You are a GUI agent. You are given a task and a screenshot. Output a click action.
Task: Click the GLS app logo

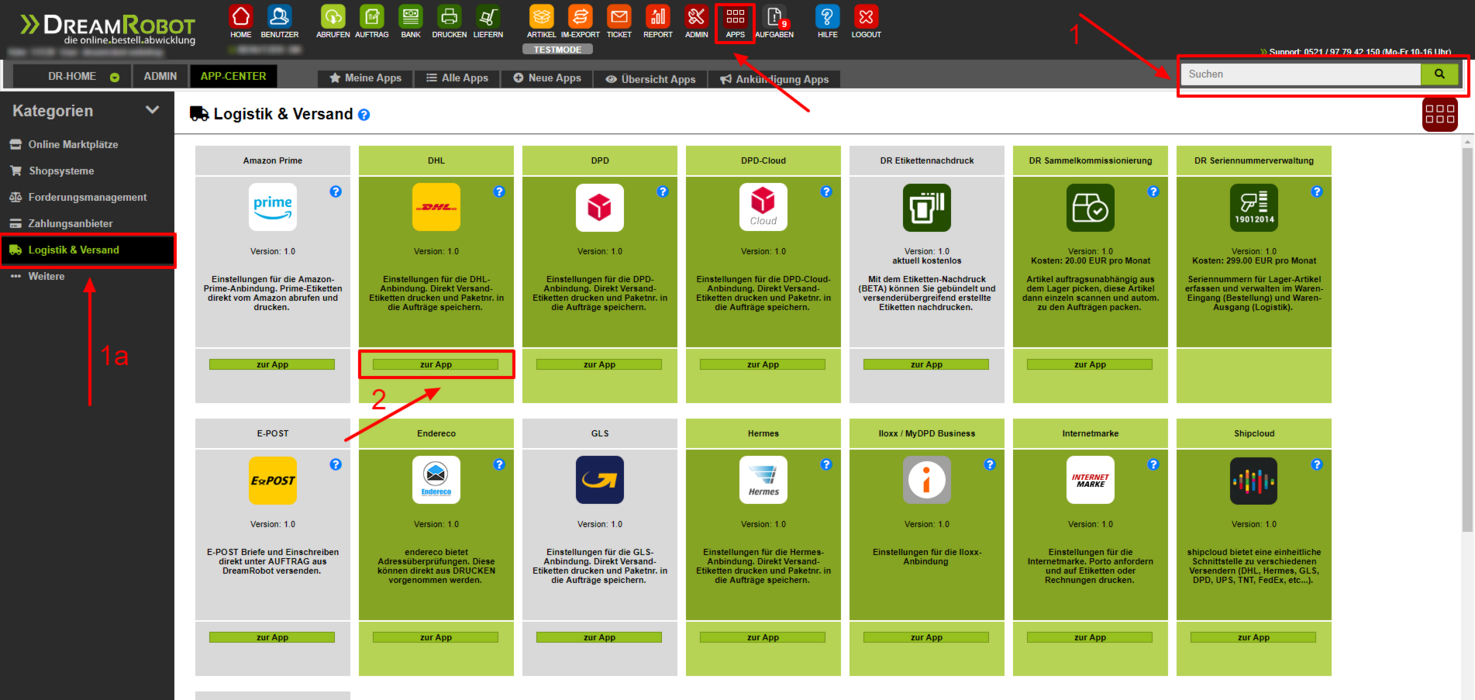[600, 480]
